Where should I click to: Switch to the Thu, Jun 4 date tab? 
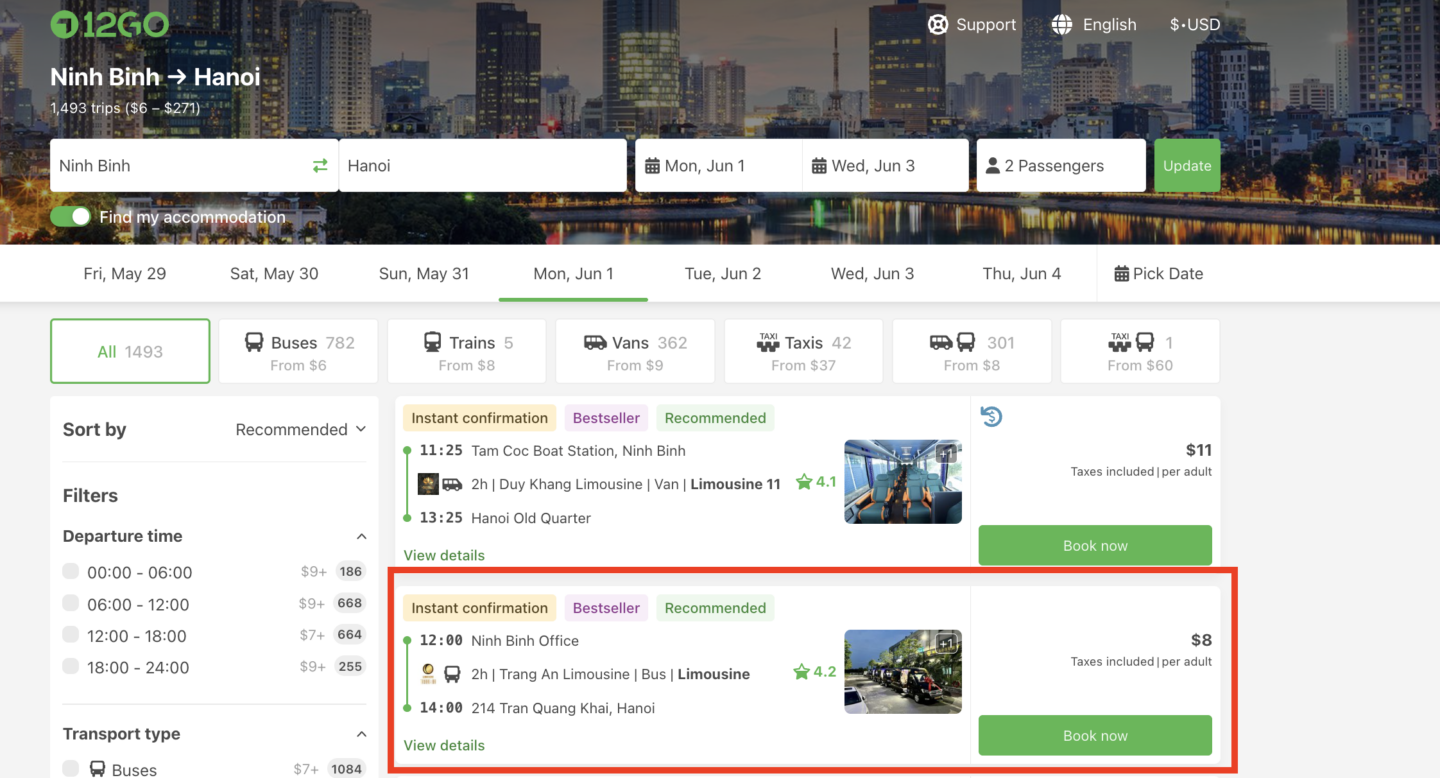[1022, 274]
